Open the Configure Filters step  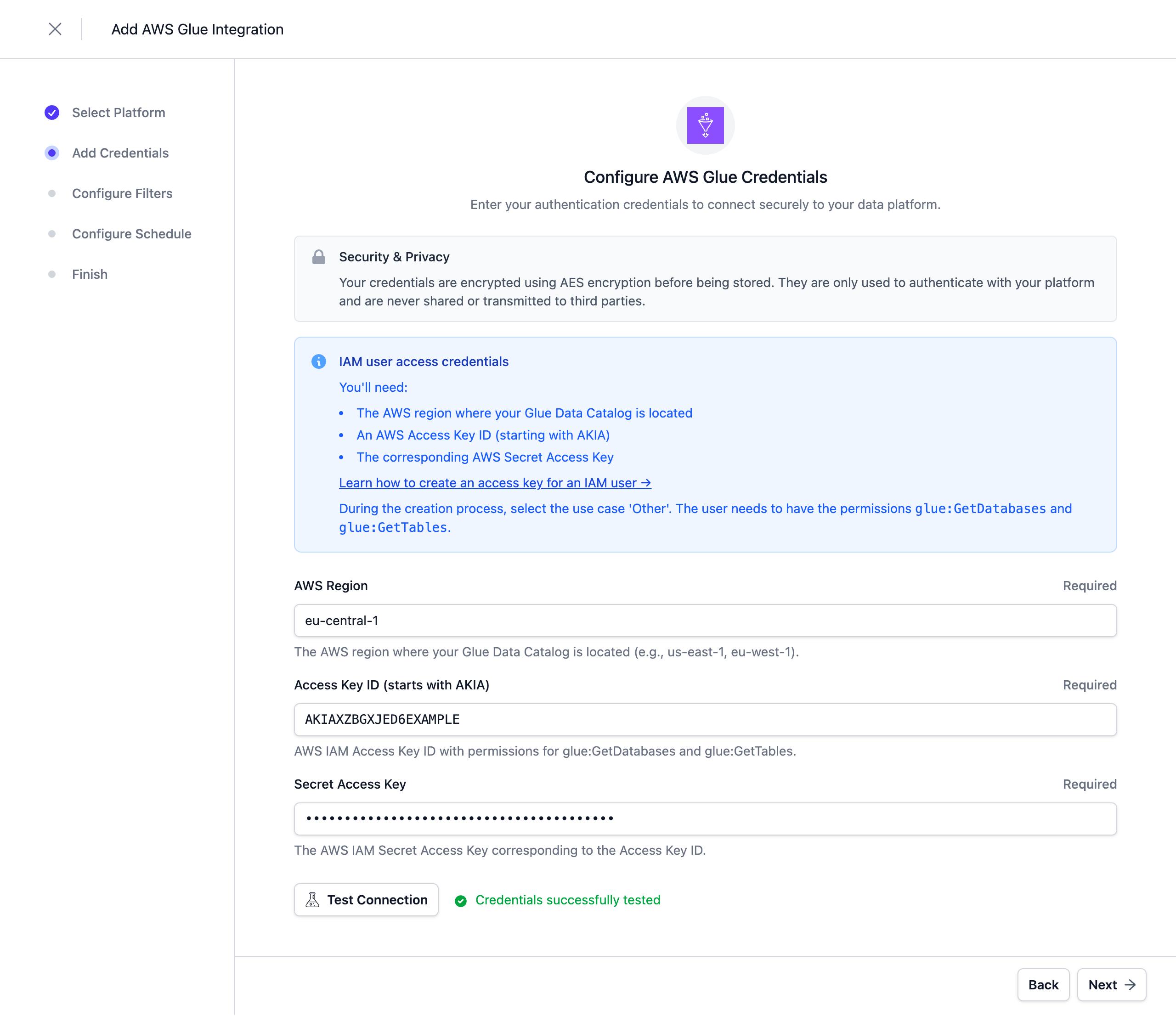coord(122,193)
